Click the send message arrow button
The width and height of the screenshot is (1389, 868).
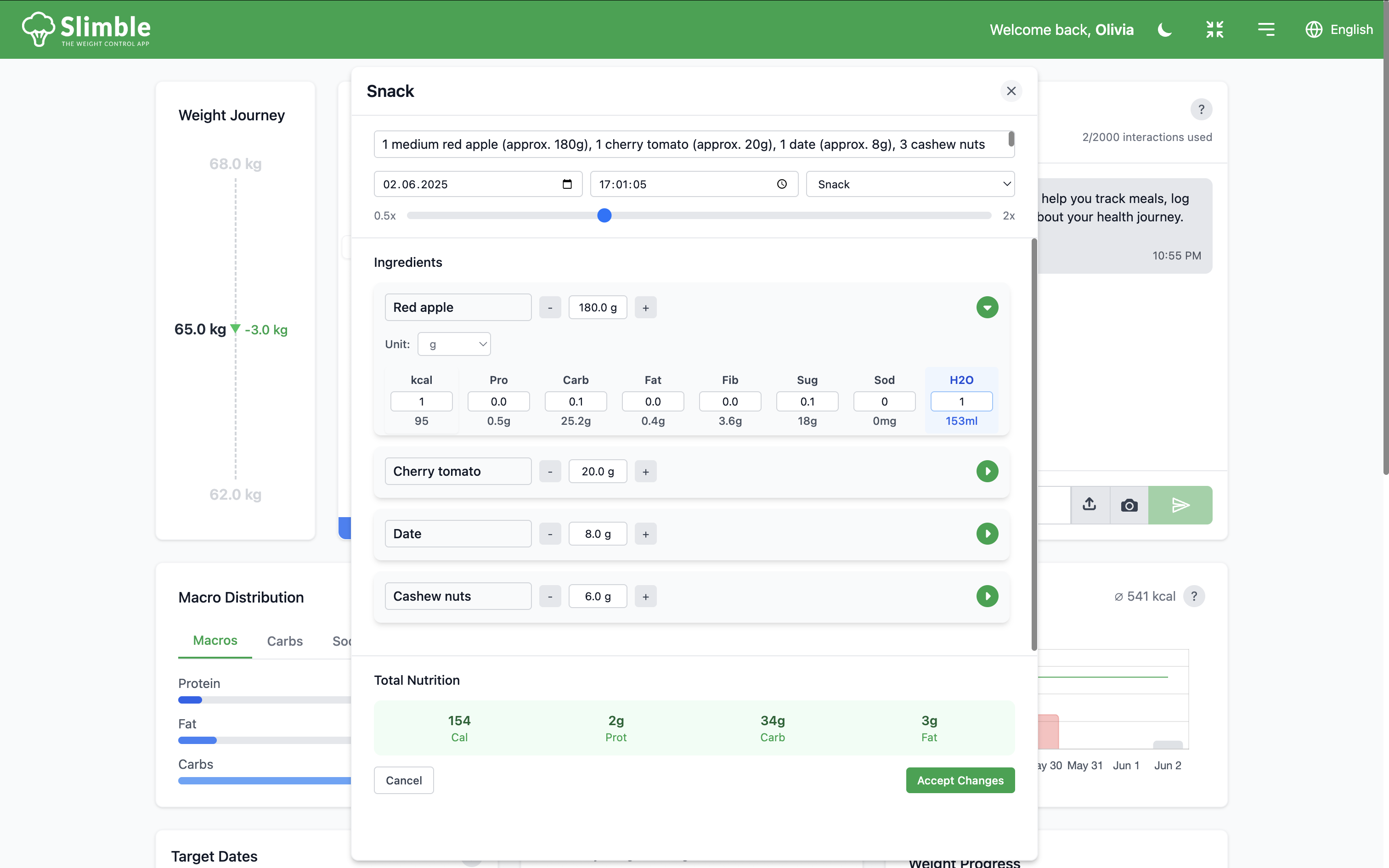(x=1180, y=505)
